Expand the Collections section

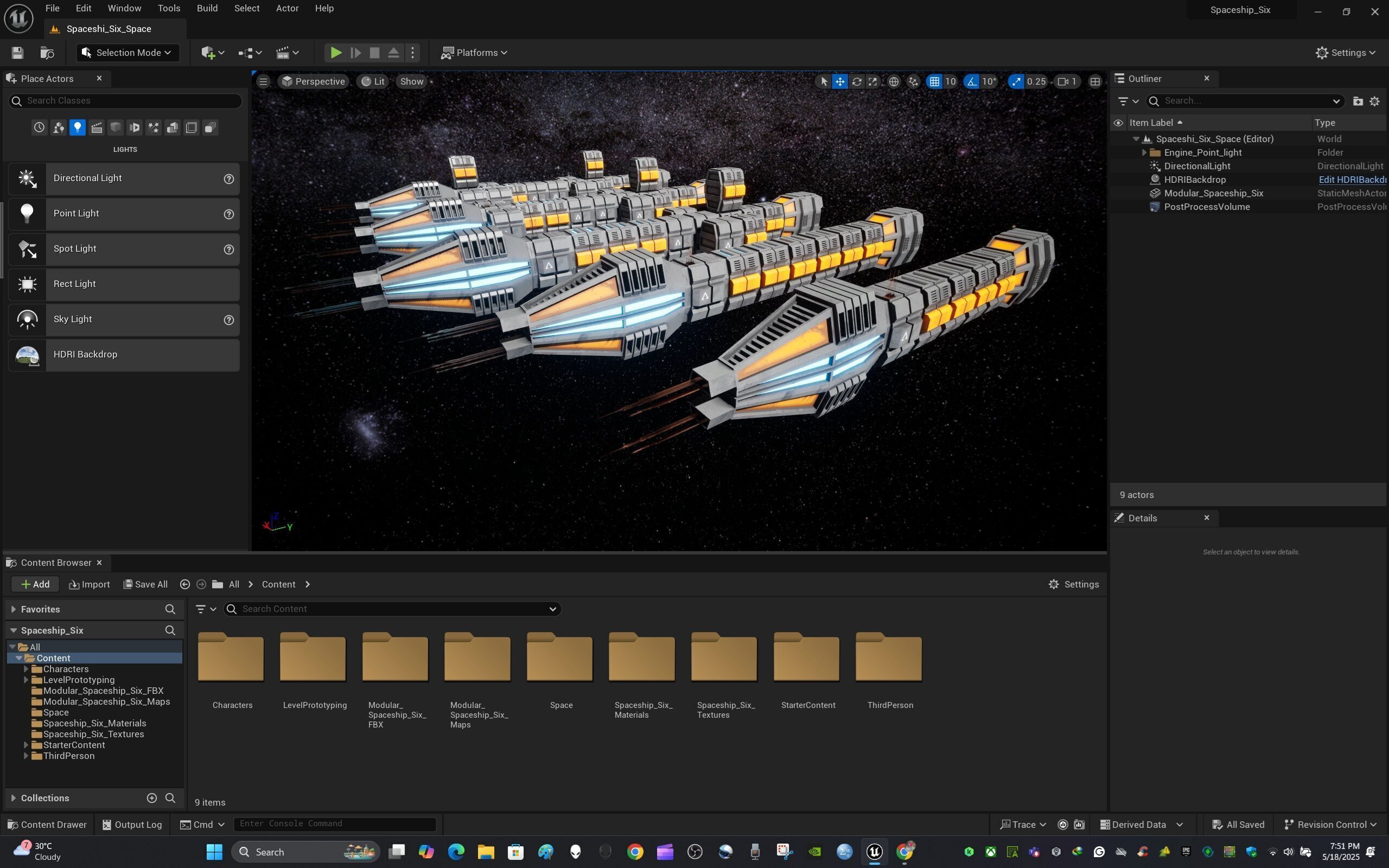(x=13, y=799)
